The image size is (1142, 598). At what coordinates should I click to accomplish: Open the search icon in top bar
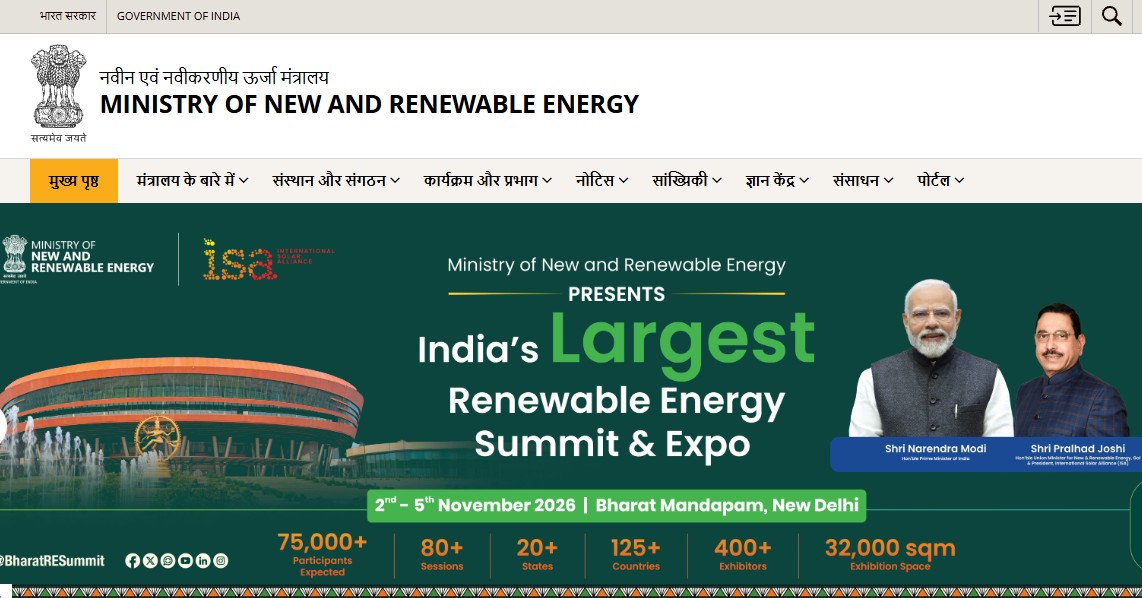pyautogui.click(x=1111, y=16)
